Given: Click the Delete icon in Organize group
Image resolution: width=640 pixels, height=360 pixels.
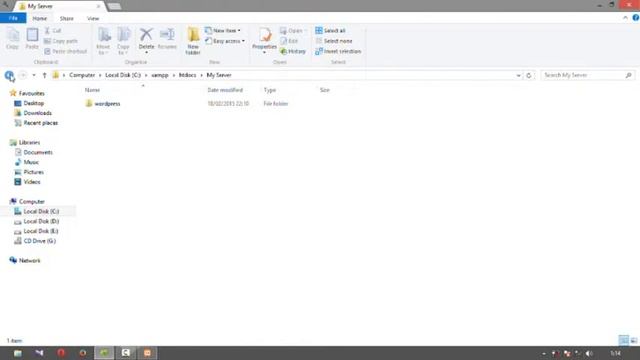Looking at the screenshot, I should click(x=146, y=40).
